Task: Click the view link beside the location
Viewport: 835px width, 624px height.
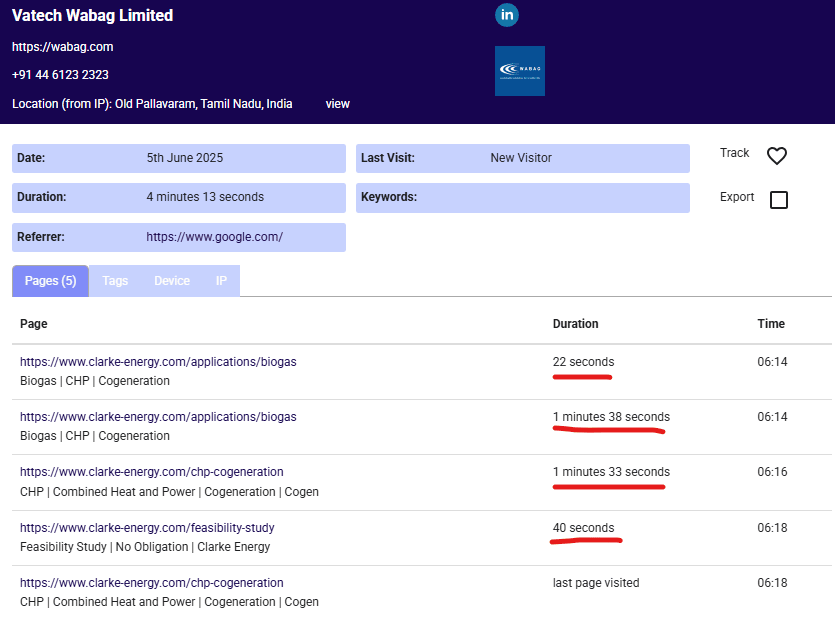Action: click(x=338, y=104)
